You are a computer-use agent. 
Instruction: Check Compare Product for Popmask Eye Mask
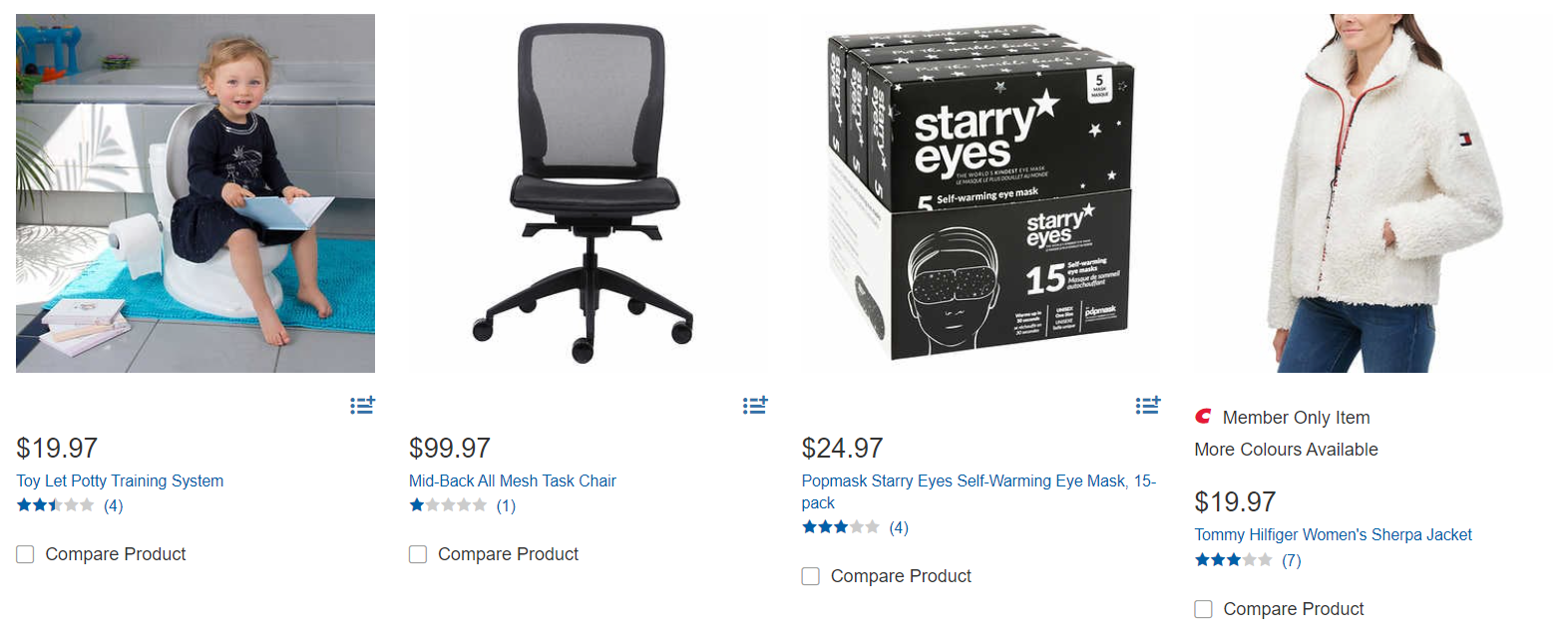tap(811, 576)
